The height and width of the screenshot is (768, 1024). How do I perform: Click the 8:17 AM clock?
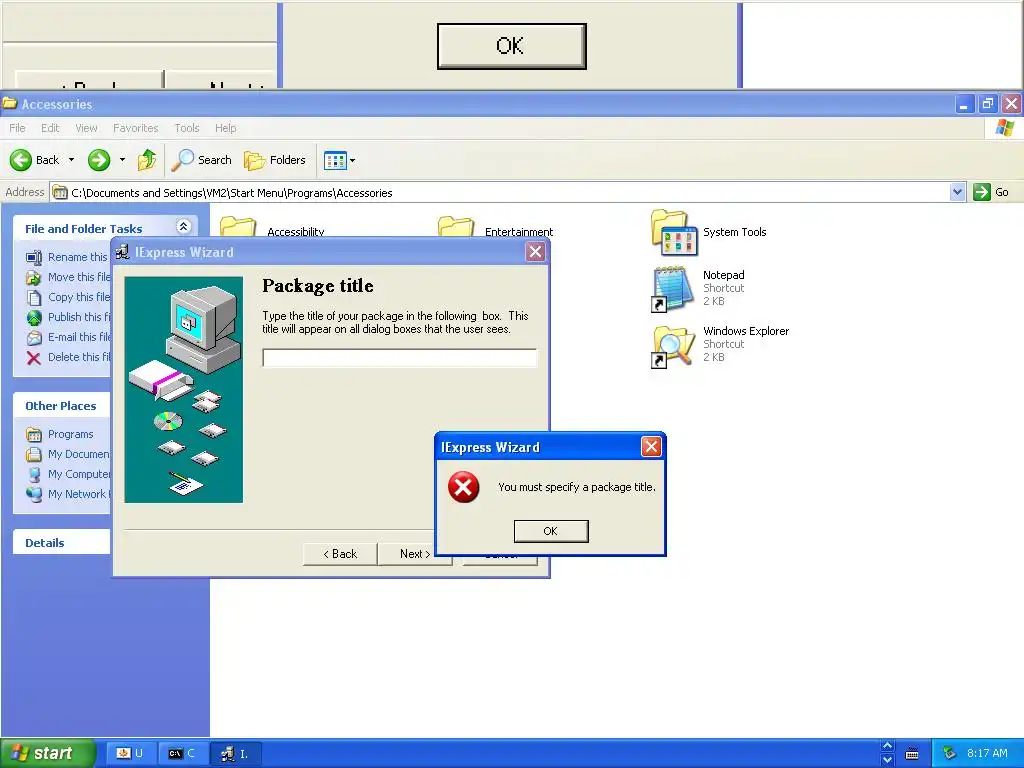(x=987, y=754)
